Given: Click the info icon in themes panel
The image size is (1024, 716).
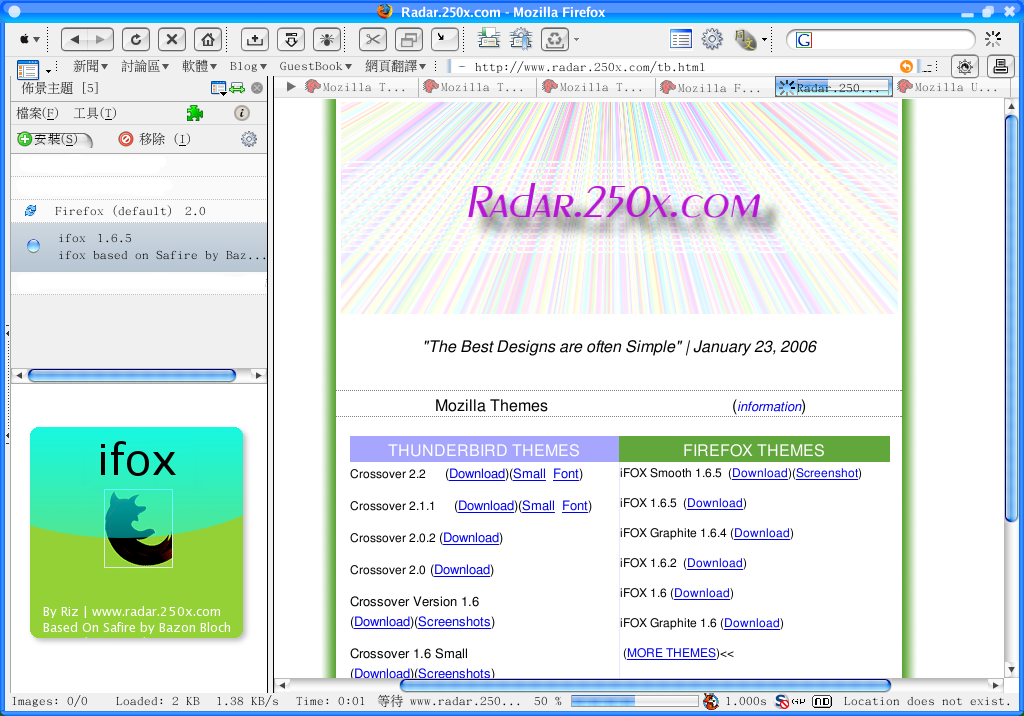Looking at the screenshot, I should pyautogui.click(x=241, y=113).
